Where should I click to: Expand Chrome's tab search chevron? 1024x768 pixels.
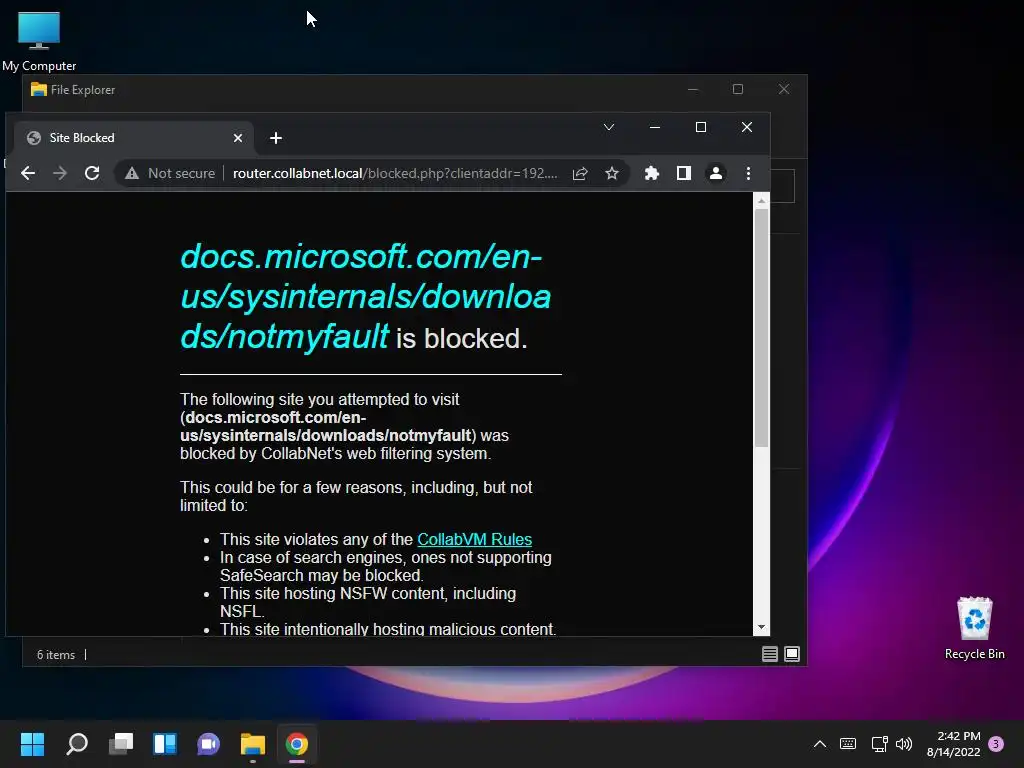click(x=609, y=127)
